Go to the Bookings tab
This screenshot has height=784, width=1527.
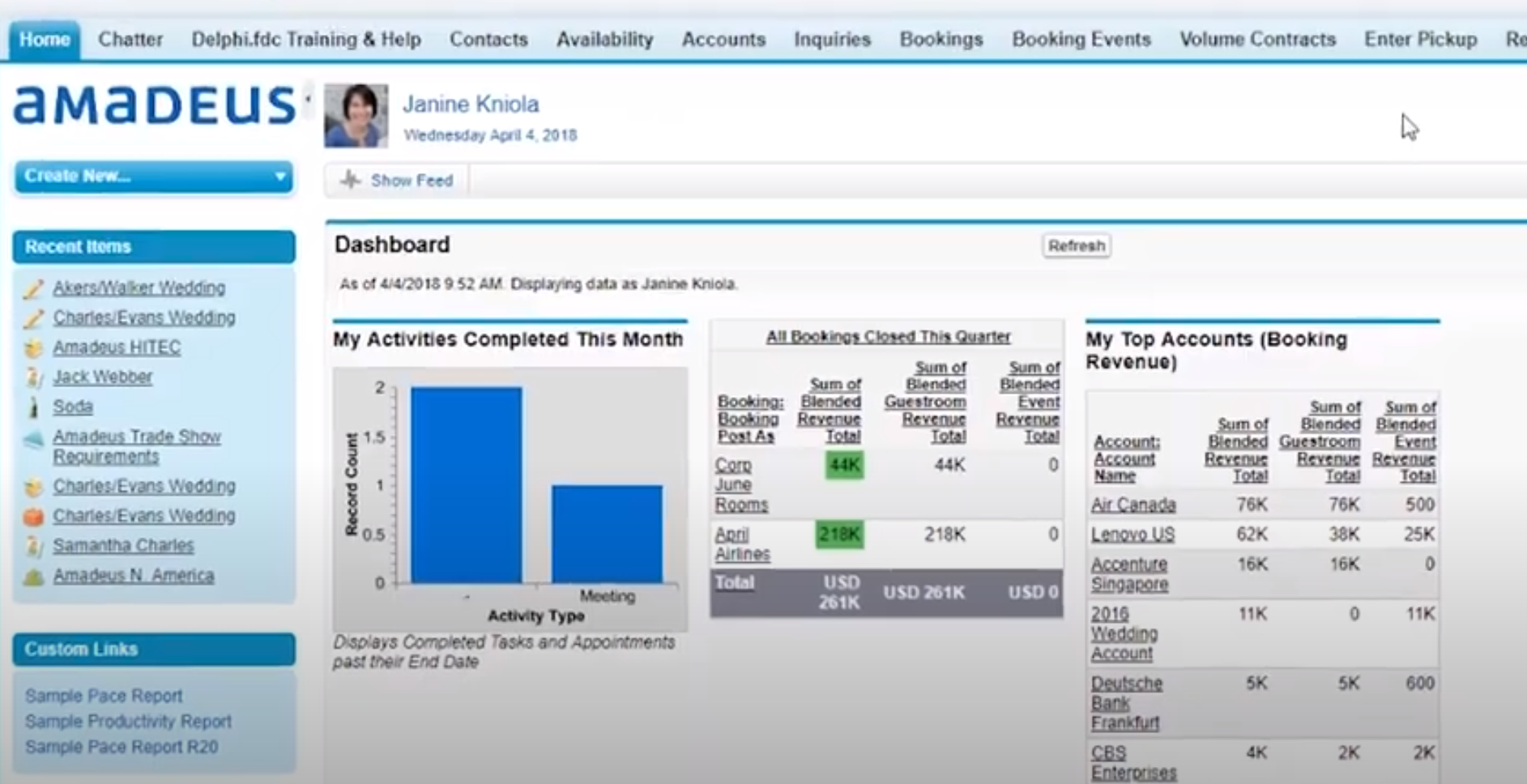coord(941,39)
